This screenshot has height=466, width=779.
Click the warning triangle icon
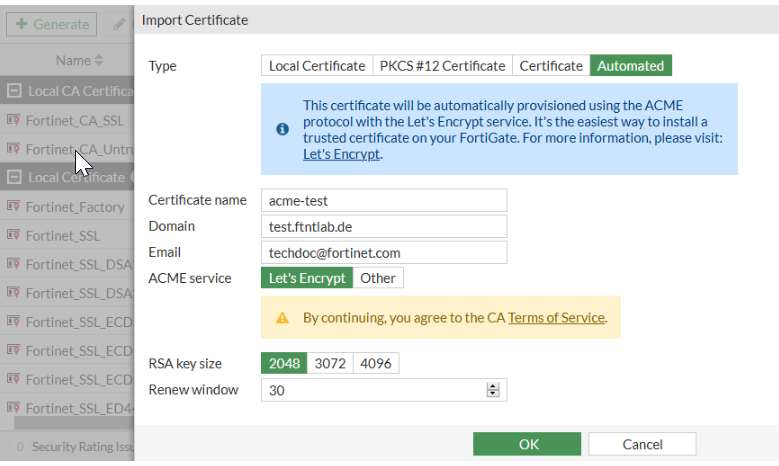282,318
